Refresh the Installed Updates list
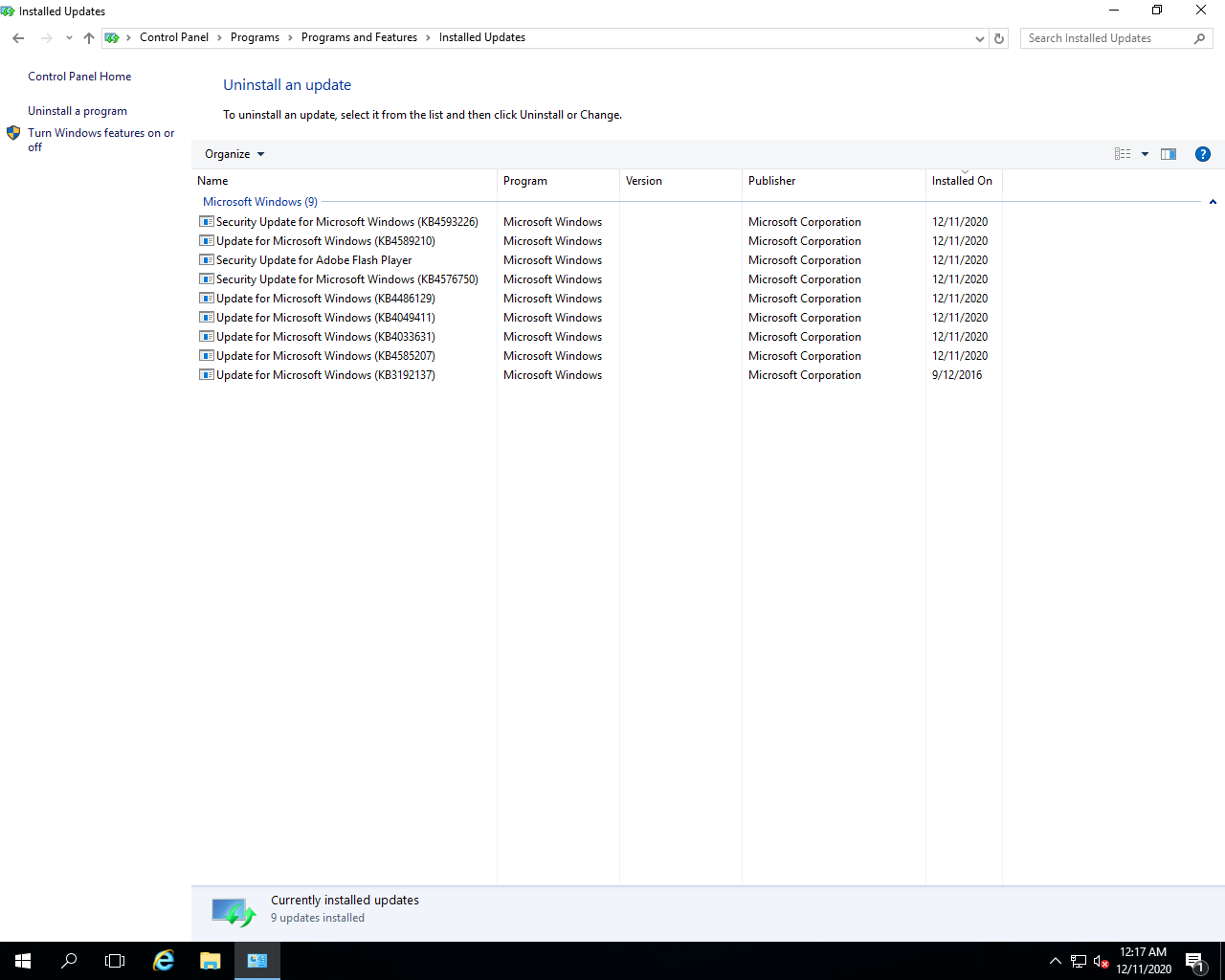Screen dimensions: 1225x980 [x=999, y=38]
